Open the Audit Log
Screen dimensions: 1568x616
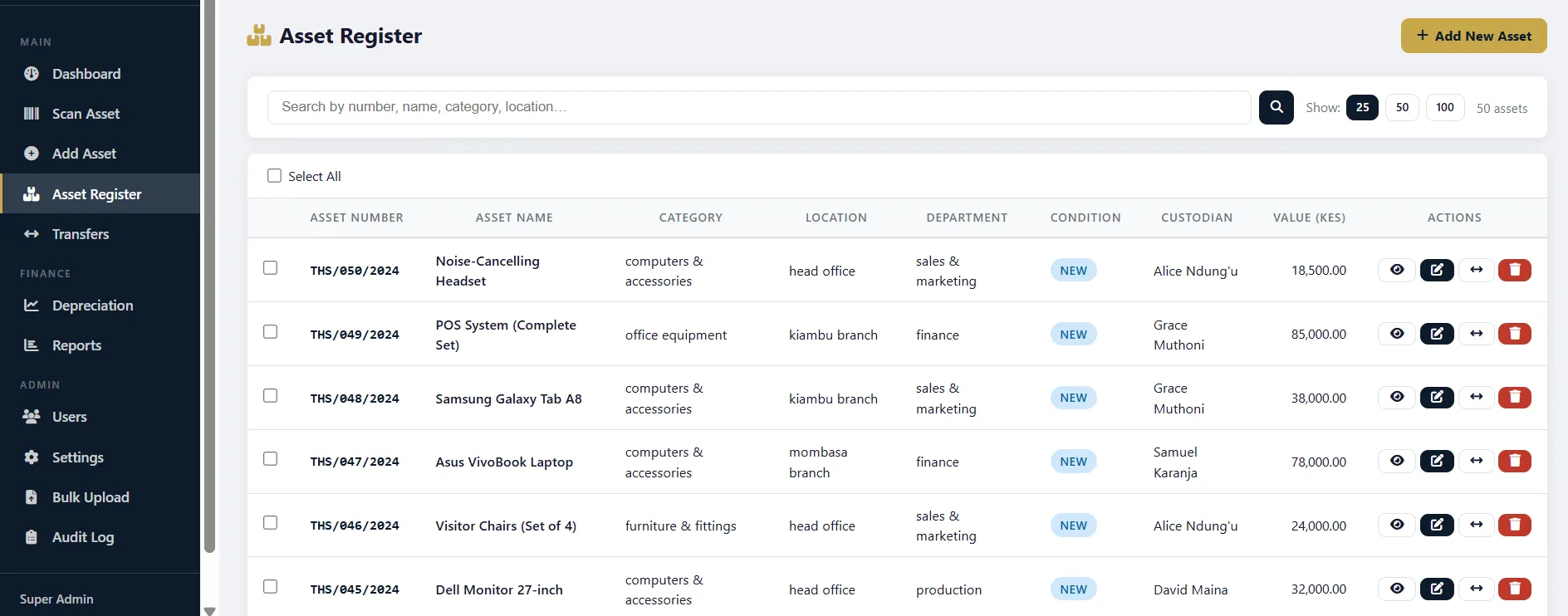[100, 537]
